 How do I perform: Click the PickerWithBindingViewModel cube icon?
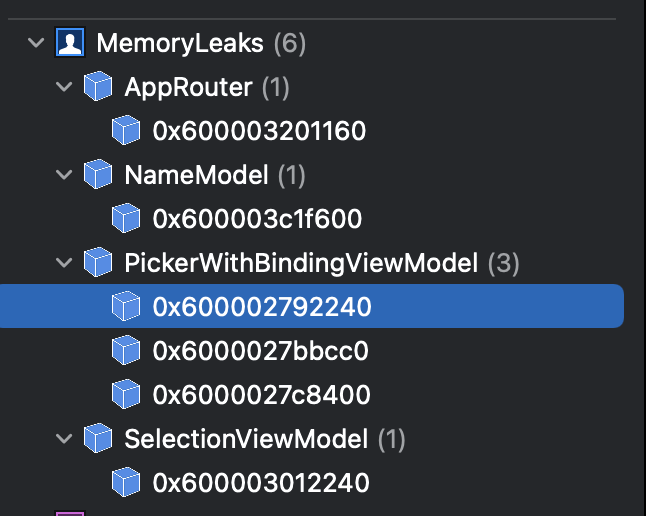click(x=97, y=263)
